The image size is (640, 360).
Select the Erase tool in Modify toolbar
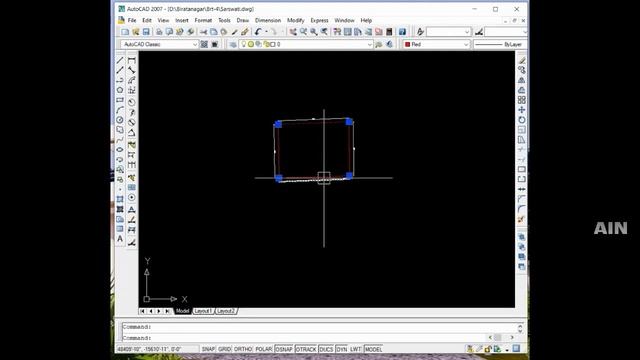click(522, 60)
